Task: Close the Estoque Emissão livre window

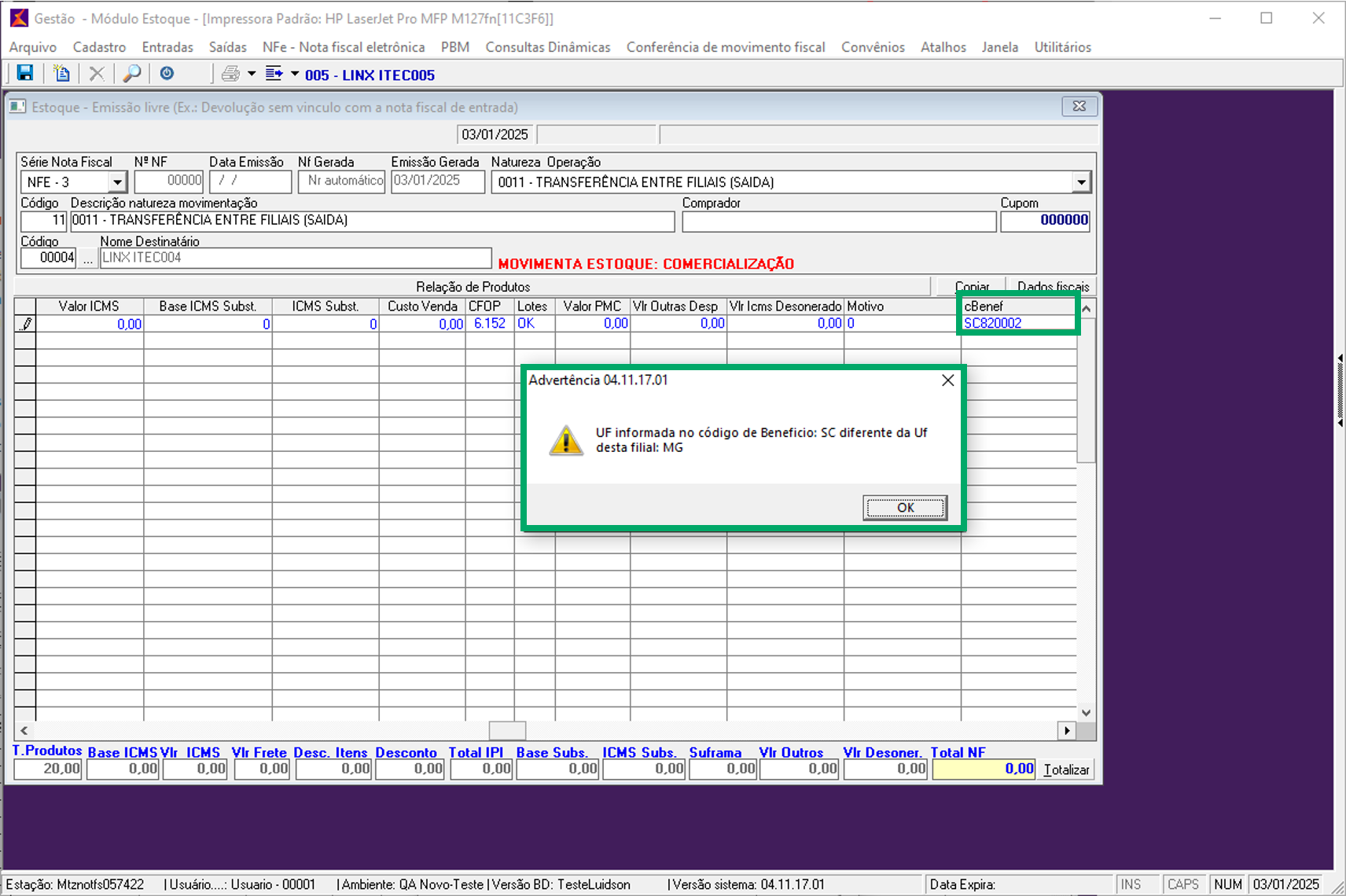Action: pyautogui.click(x=1079, y=106)
